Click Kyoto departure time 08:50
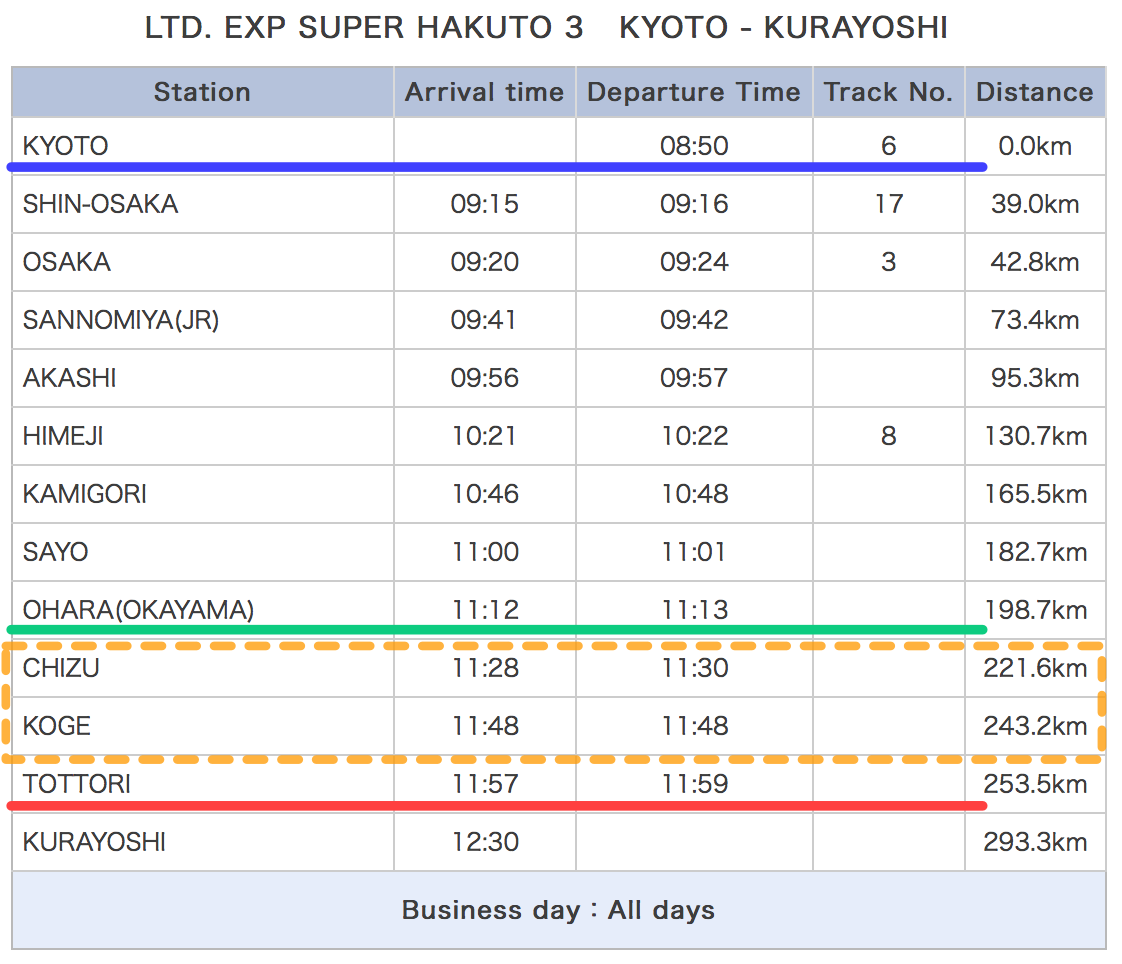The width and height of the screenshot is (1122, 964). tap(694, 146)
